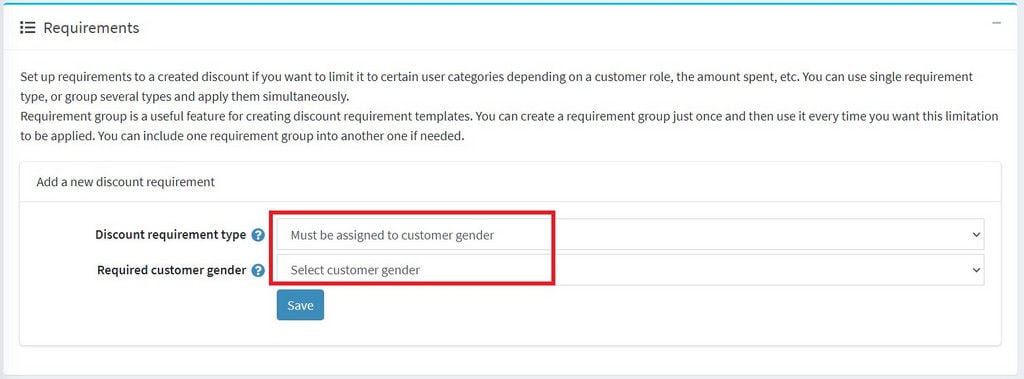
Task: Click the Requirements list icon in header
Action: (x=27, y=27)
